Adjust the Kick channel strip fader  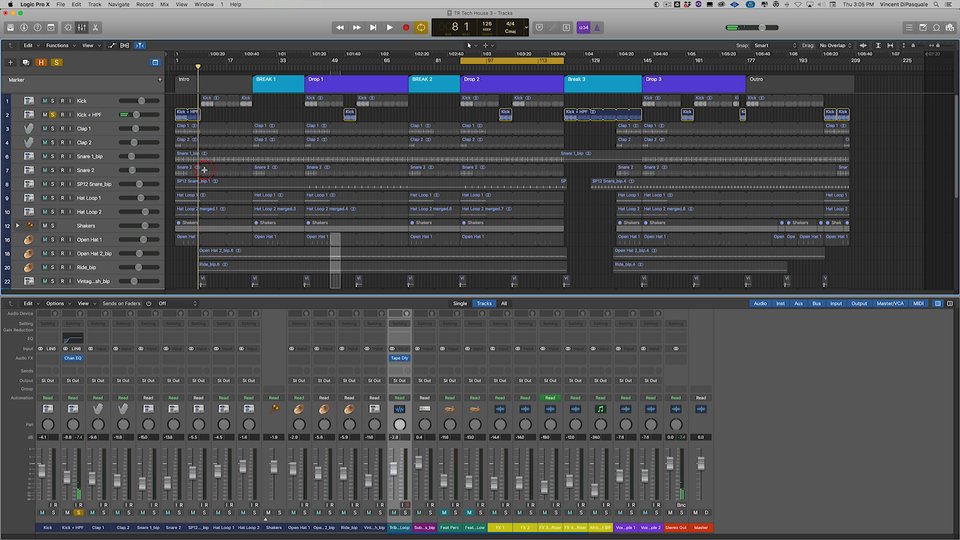[42, 471]
